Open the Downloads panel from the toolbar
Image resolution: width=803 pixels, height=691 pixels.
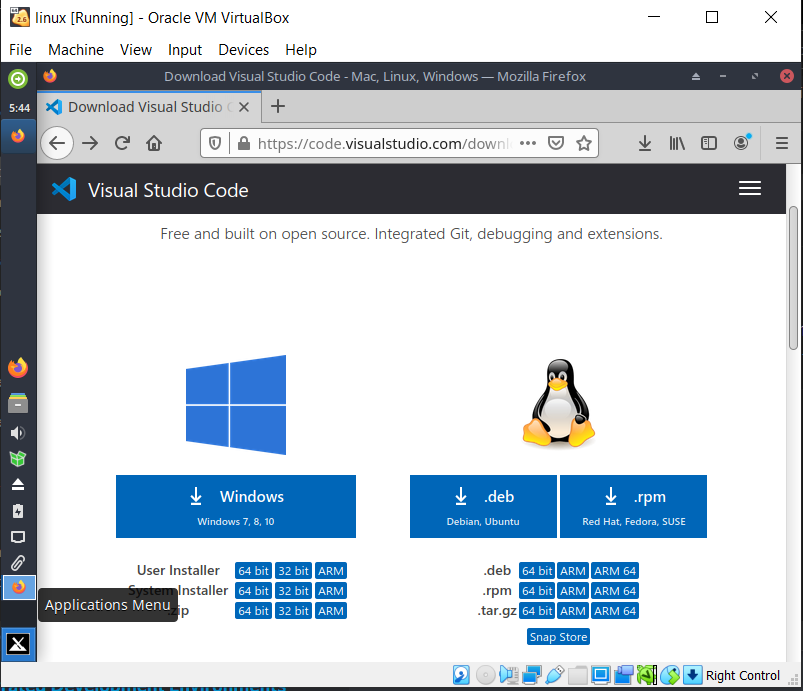coord(644,143)
